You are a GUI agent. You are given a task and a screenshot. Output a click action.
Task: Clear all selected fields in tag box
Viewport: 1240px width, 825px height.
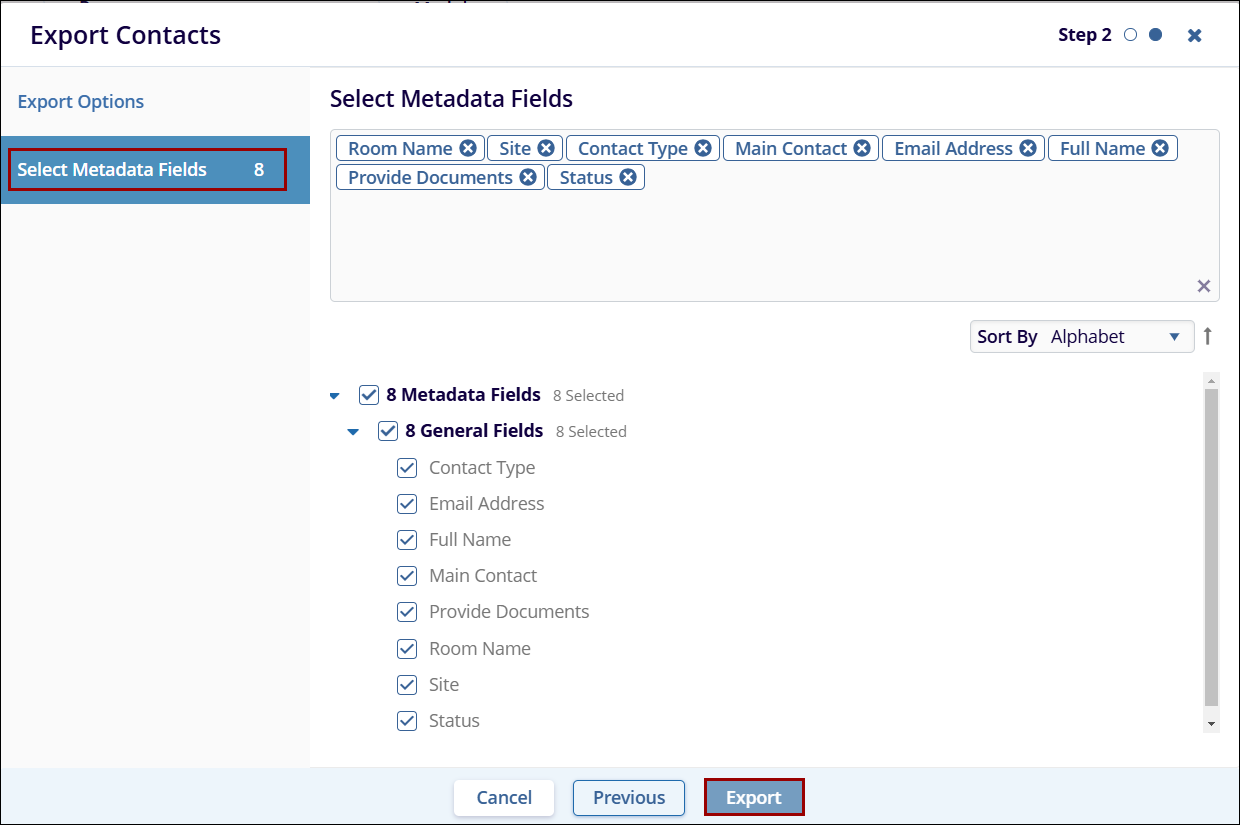[x=1204, y=287]
